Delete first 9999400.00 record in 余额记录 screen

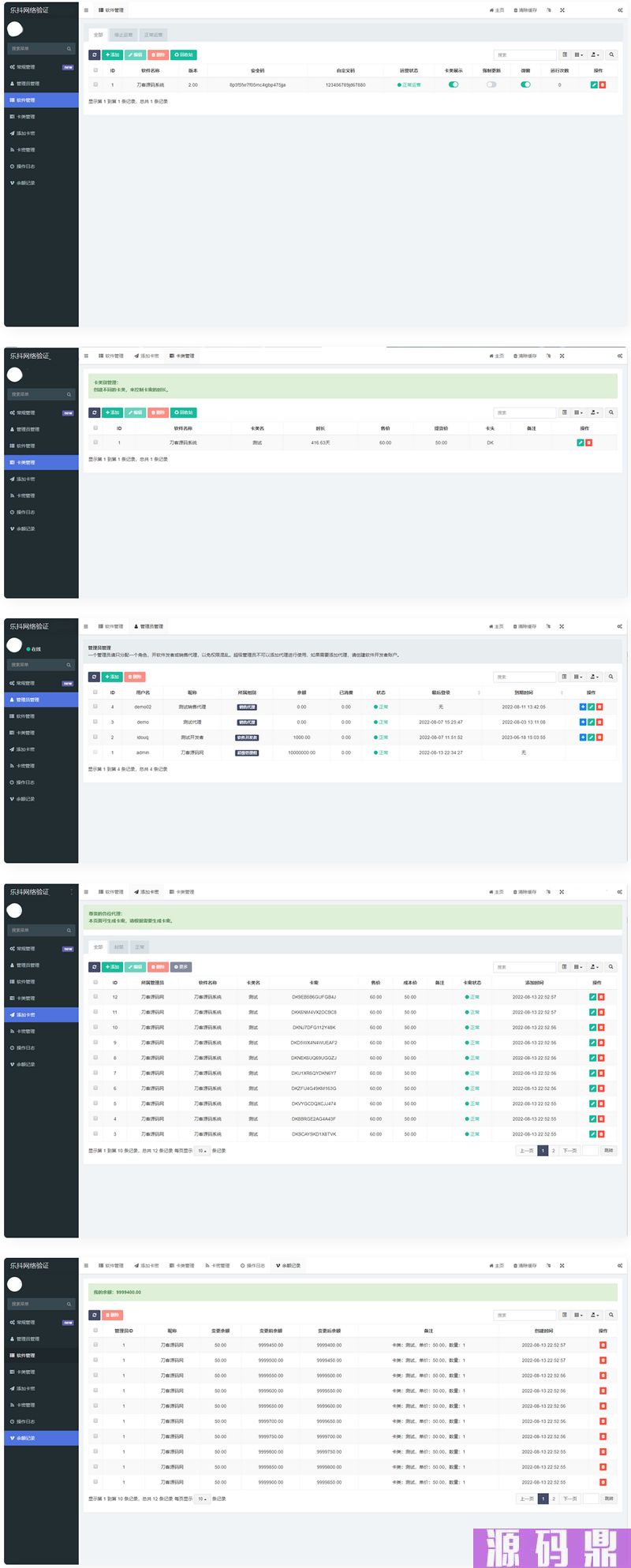pyautogui.click(x=603, y=1345)
